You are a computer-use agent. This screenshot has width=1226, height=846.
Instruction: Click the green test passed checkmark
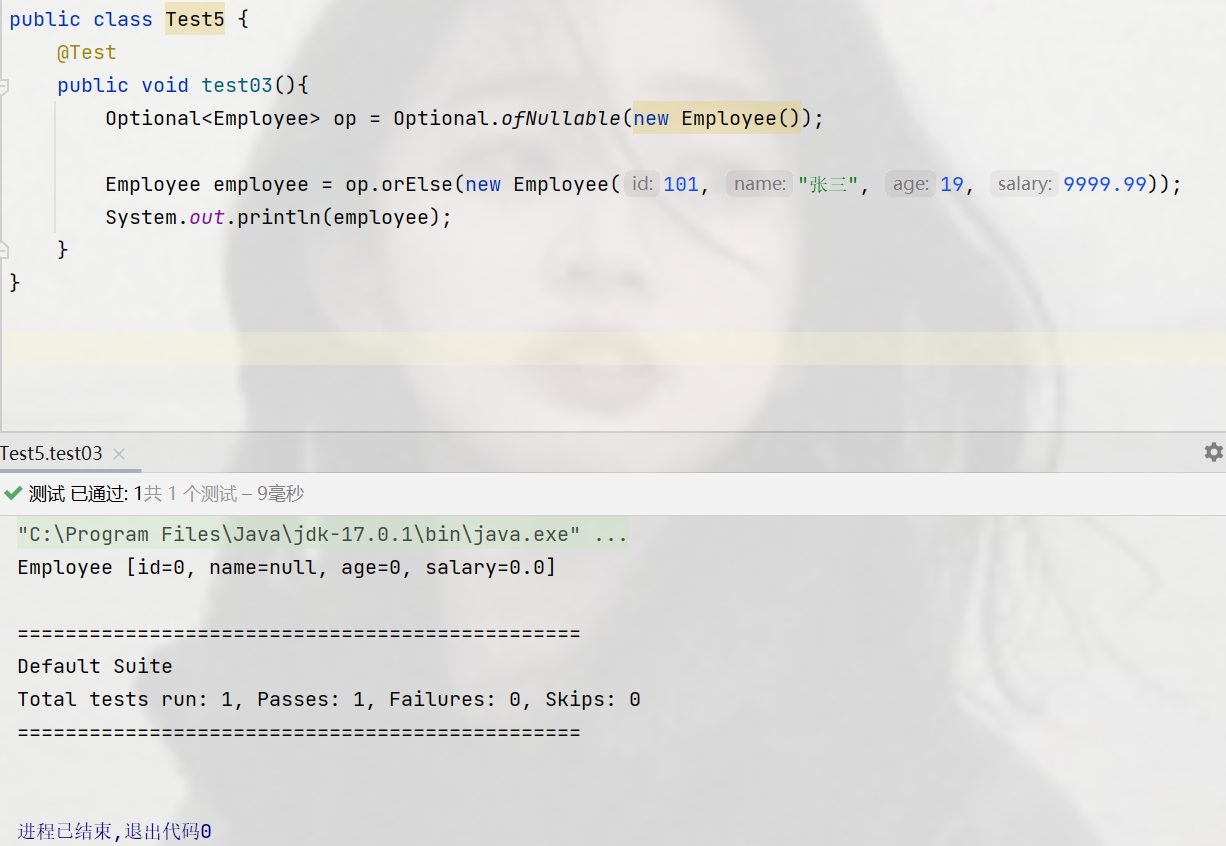(13, 493)
